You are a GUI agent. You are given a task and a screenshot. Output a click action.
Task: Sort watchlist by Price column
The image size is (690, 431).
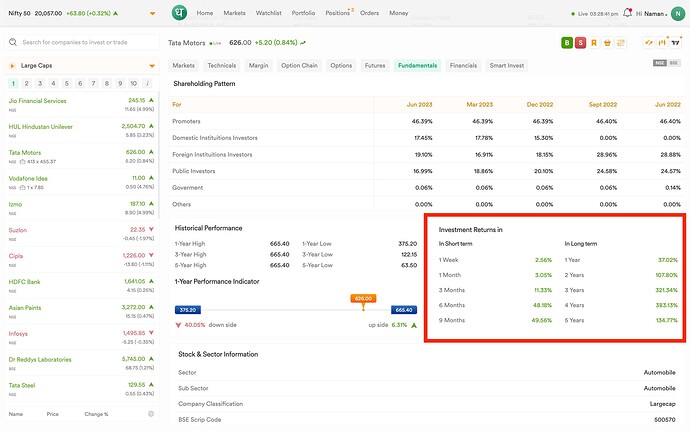point(52,414)
